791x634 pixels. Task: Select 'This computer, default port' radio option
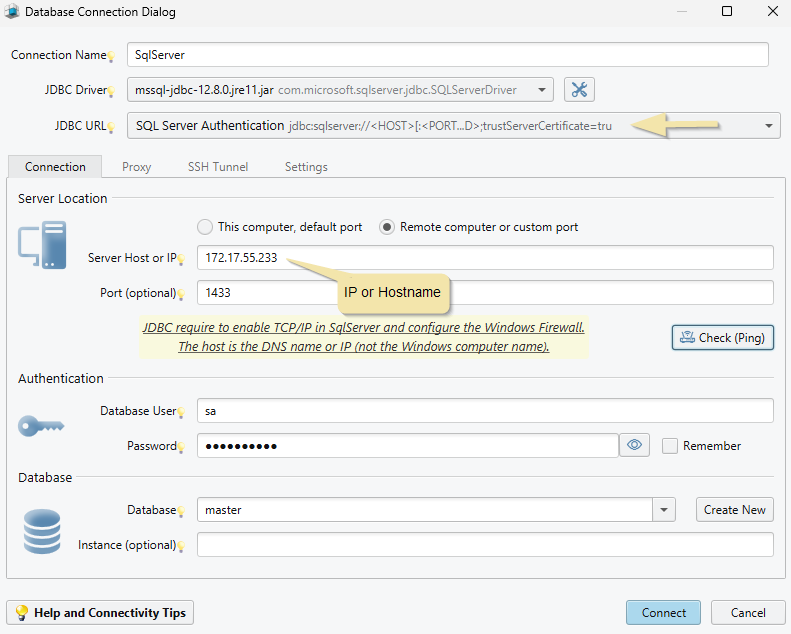point(205,227)
